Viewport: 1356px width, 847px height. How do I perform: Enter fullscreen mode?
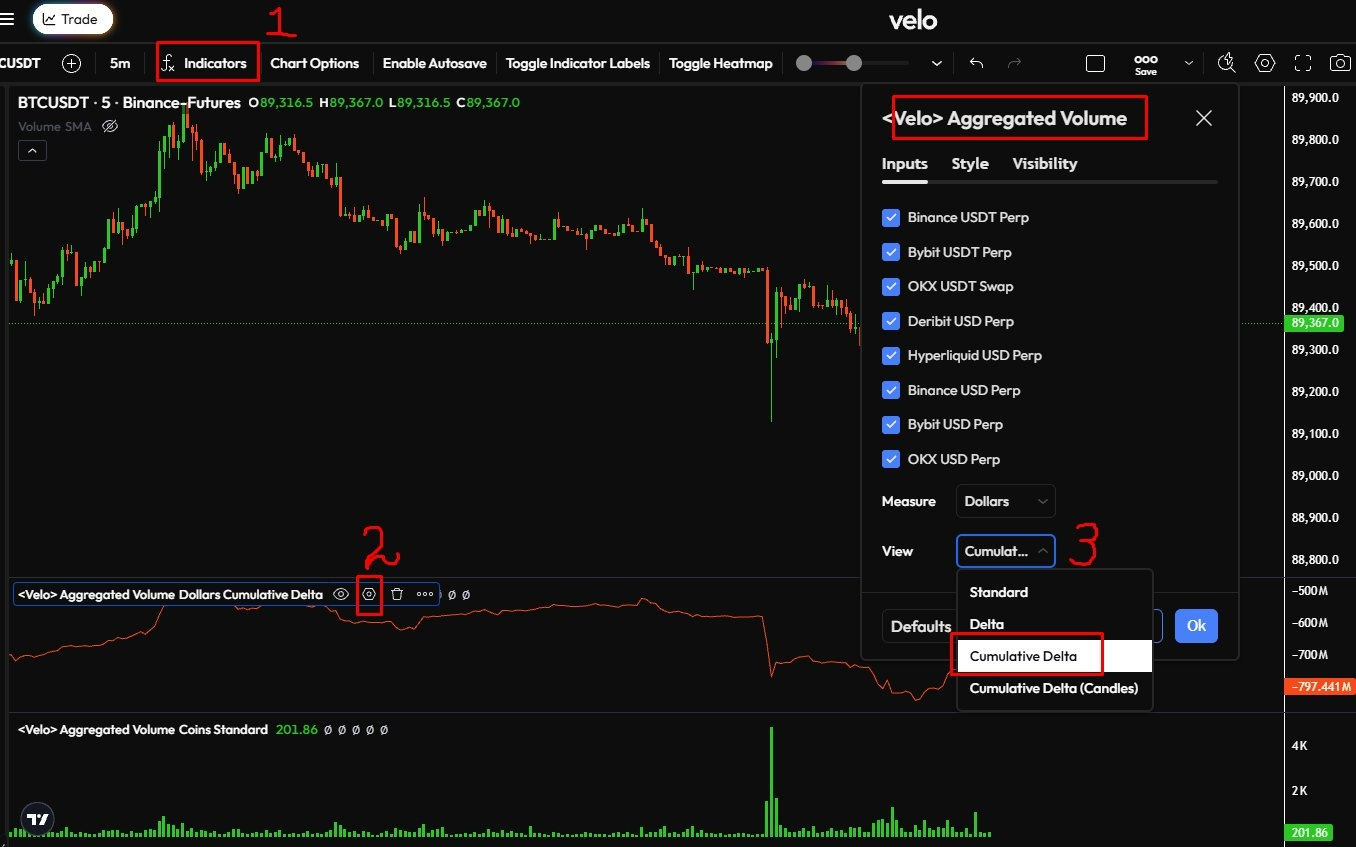1303,63
